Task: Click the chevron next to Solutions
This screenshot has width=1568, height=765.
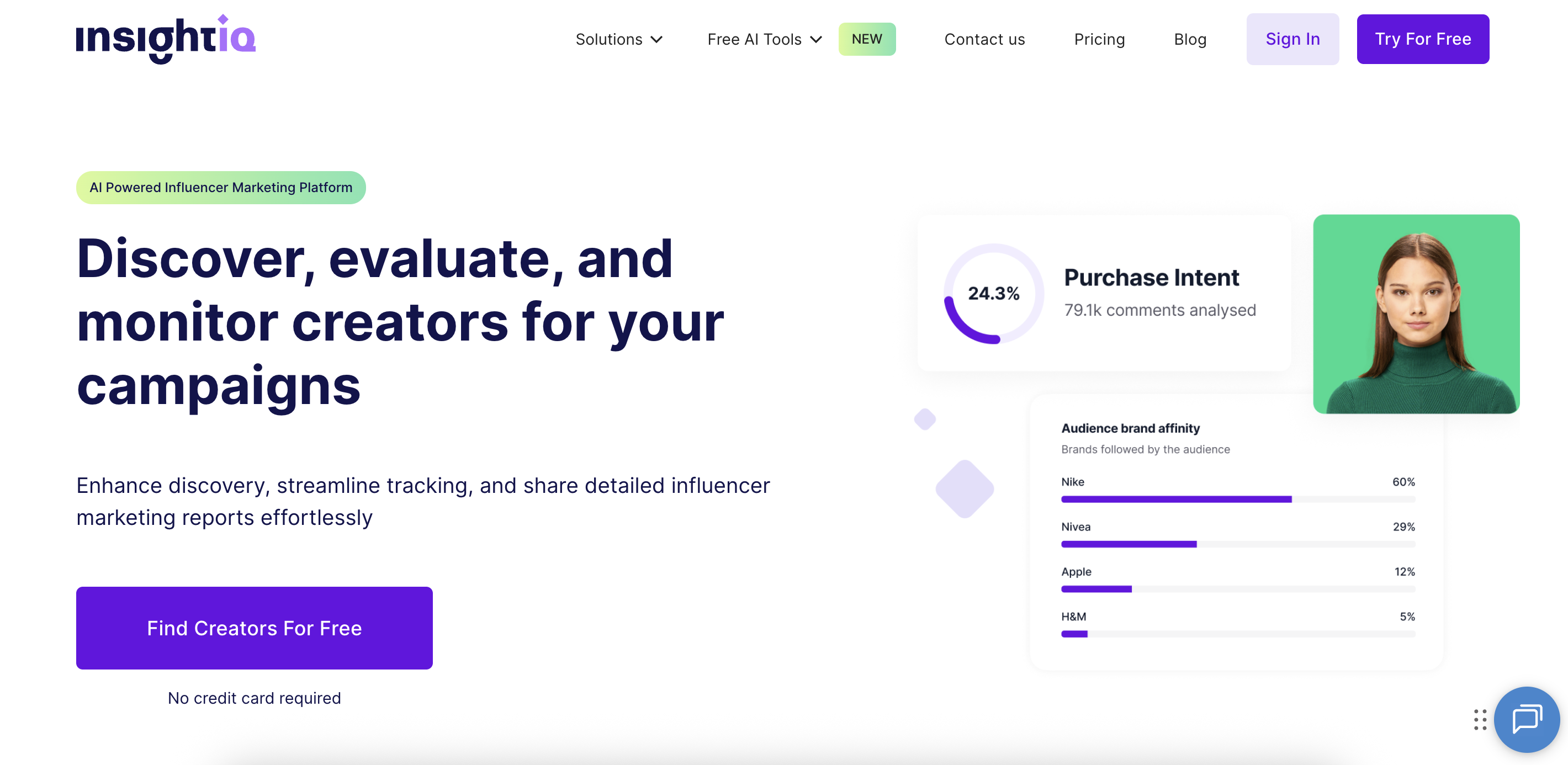Action: pos(656,40)
